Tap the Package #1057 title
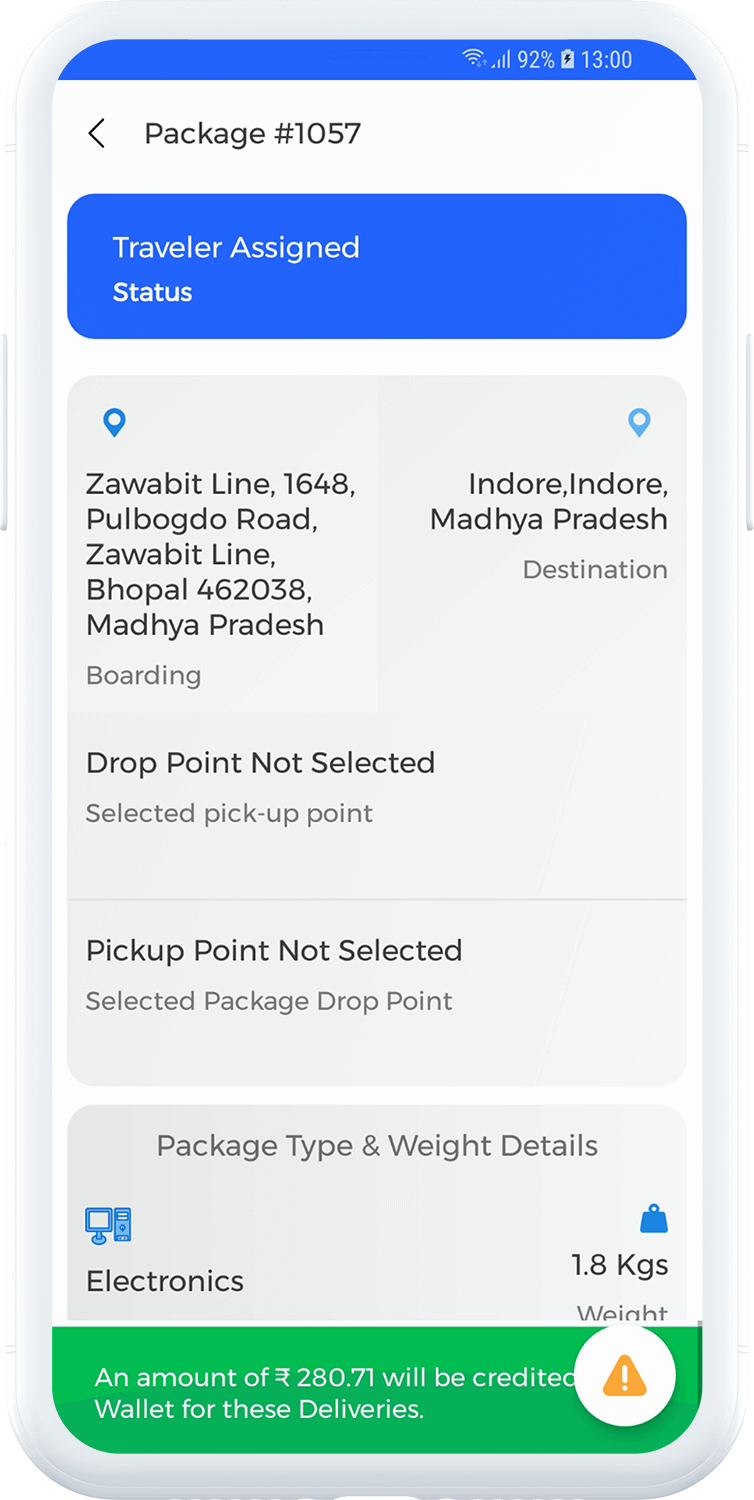754x1500 pixels. (252, 134)
